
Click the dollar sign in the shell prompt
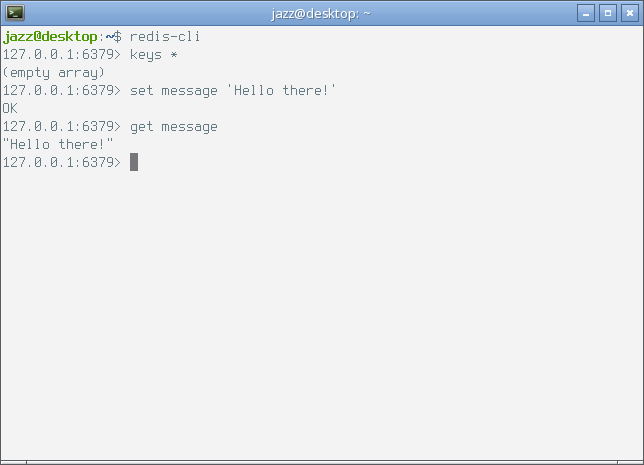[117, 37]
